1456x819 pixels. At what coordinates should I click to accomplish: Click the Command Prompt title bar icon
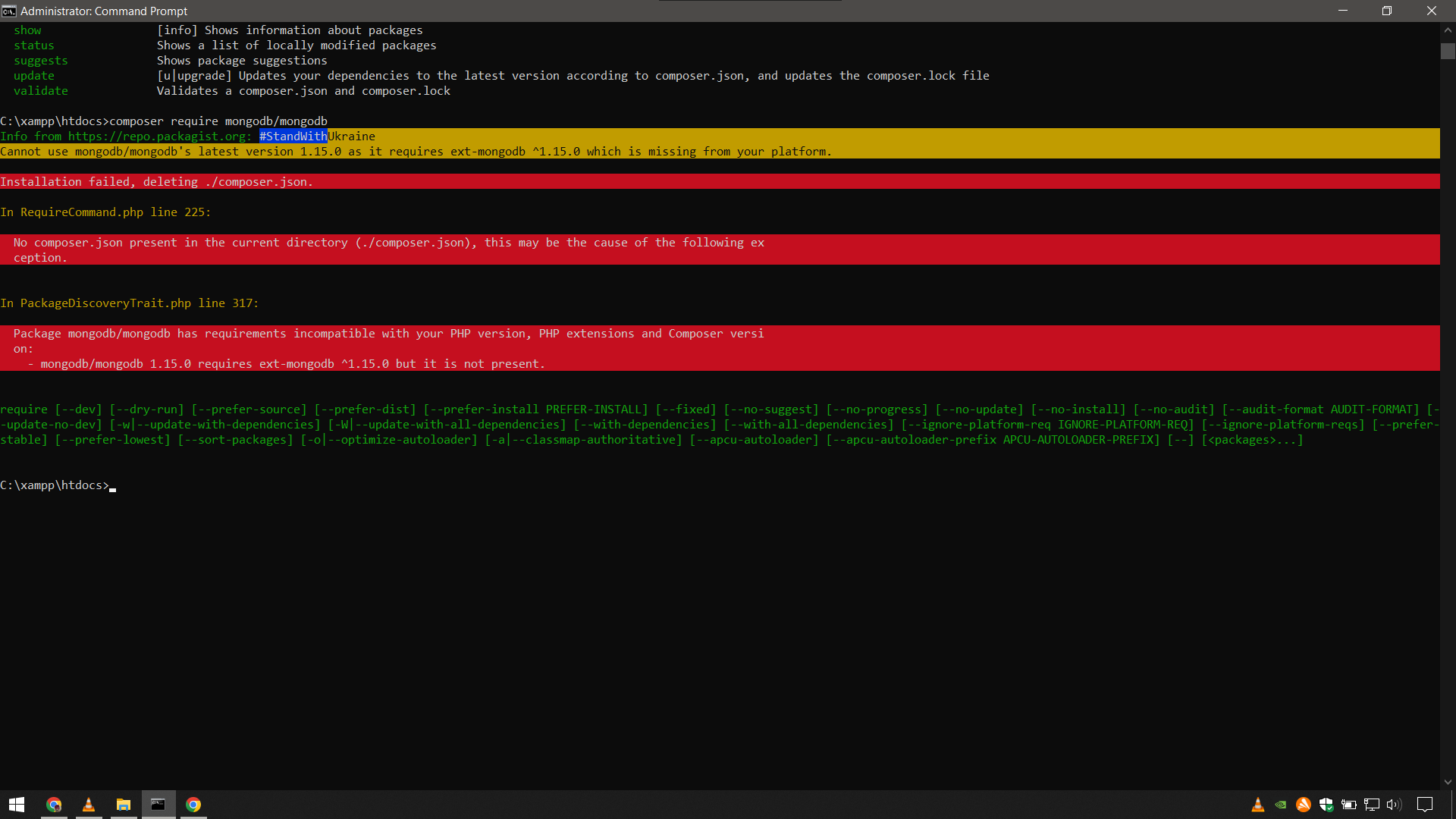9,11
